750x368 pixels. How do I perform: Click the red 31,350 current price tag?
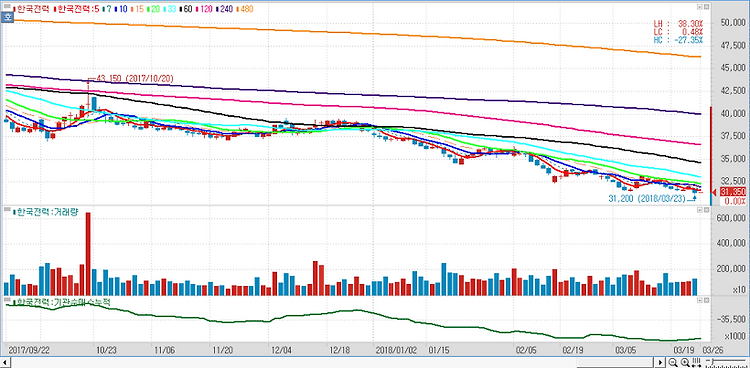pos(733,192)
